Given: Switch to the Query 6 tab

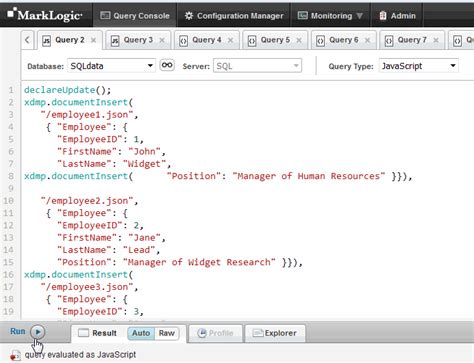Looking at the screenshot, I should (x=344, y=40).
